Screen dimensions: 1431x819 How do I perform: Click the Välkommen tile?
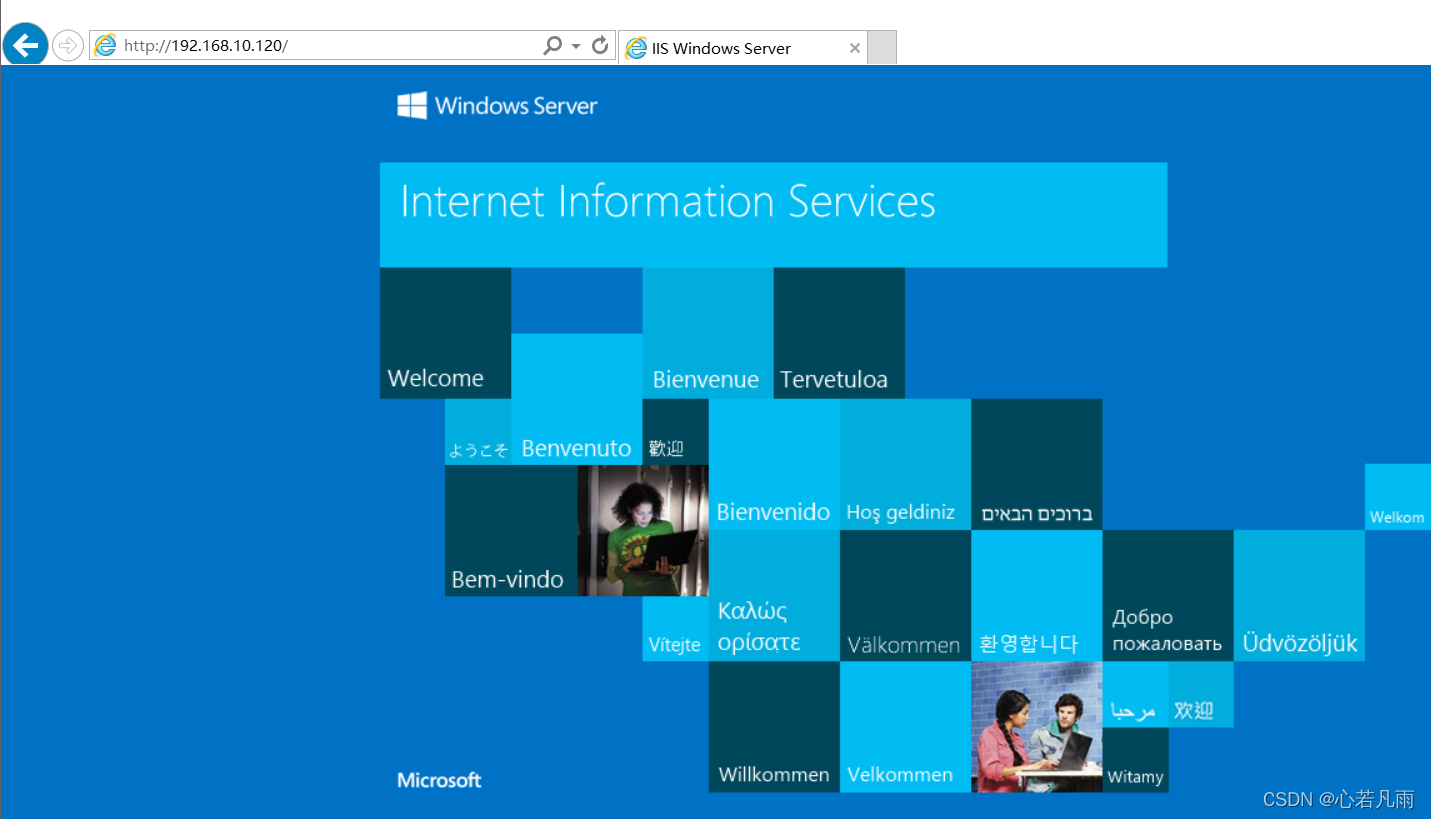tap(905, 595)
